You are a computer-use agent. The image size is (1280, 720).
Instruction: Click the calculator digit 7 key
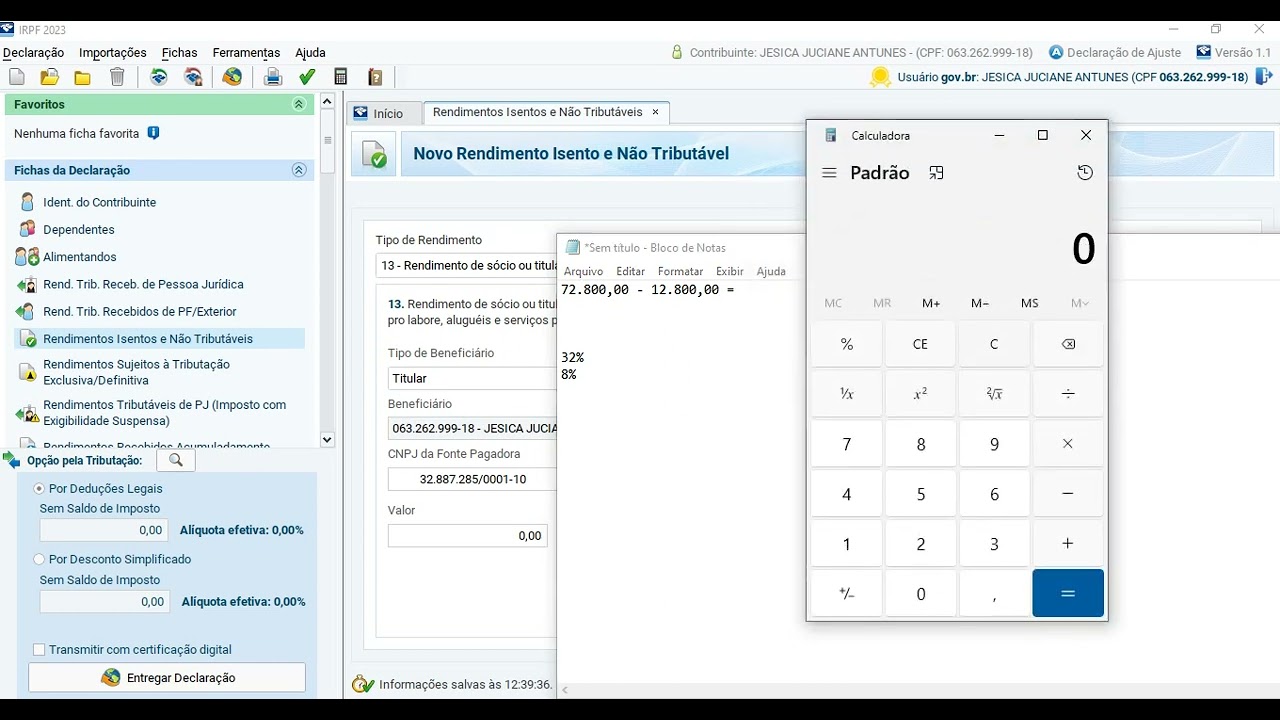click(846, 444)
